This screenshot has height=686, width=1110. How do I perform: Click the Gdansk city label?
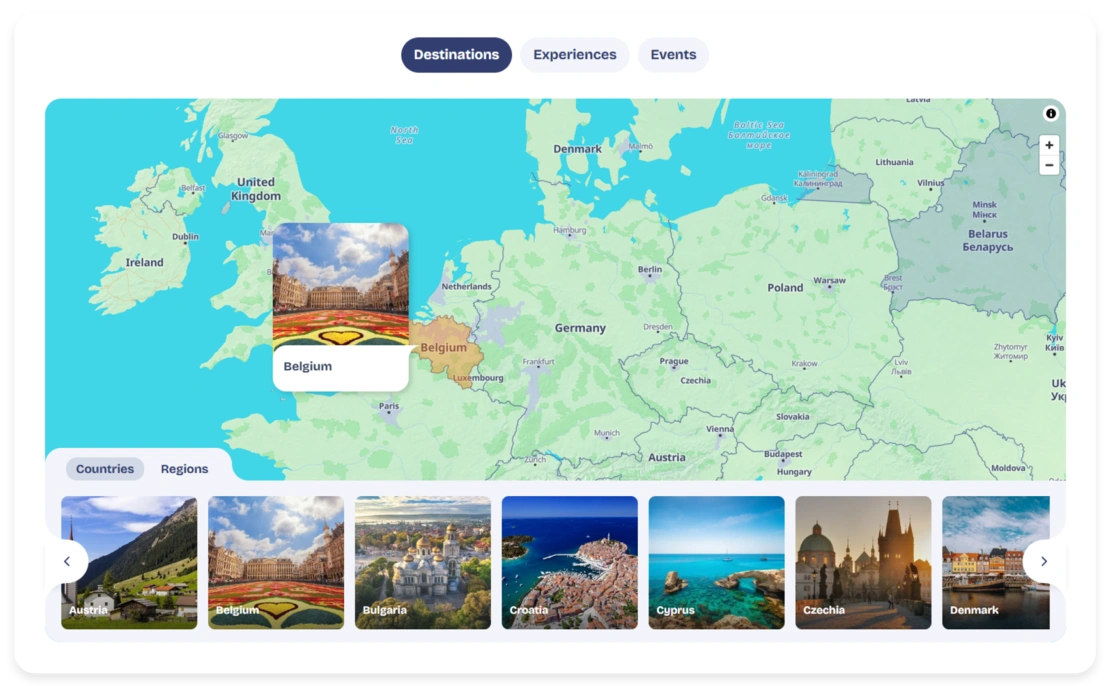coord(774,198)
